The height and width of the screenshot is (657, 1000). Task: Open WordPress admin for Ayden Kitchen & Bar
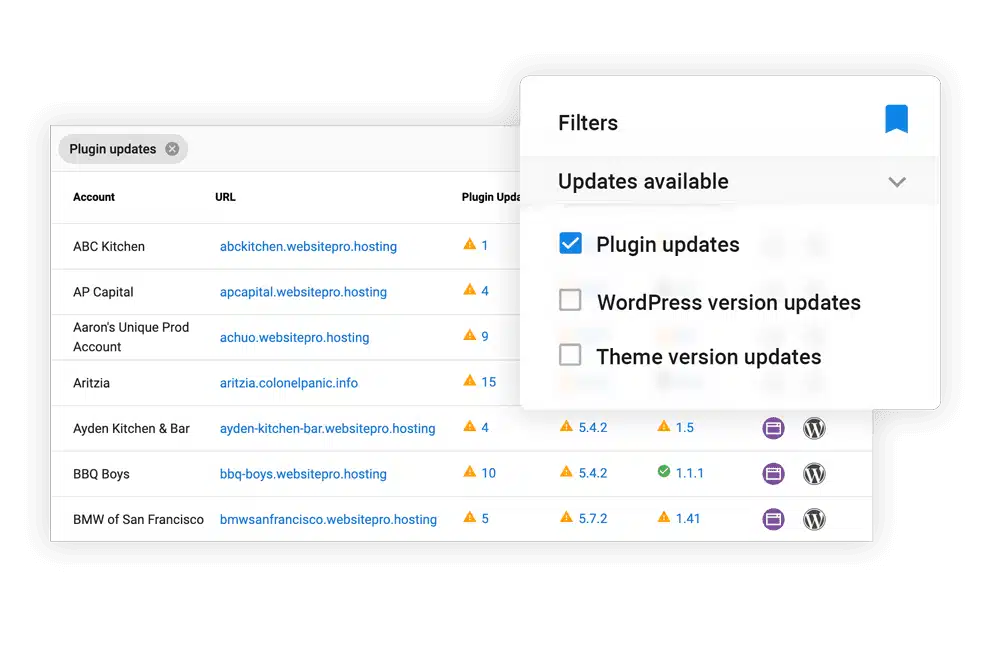tap(815, 428)
